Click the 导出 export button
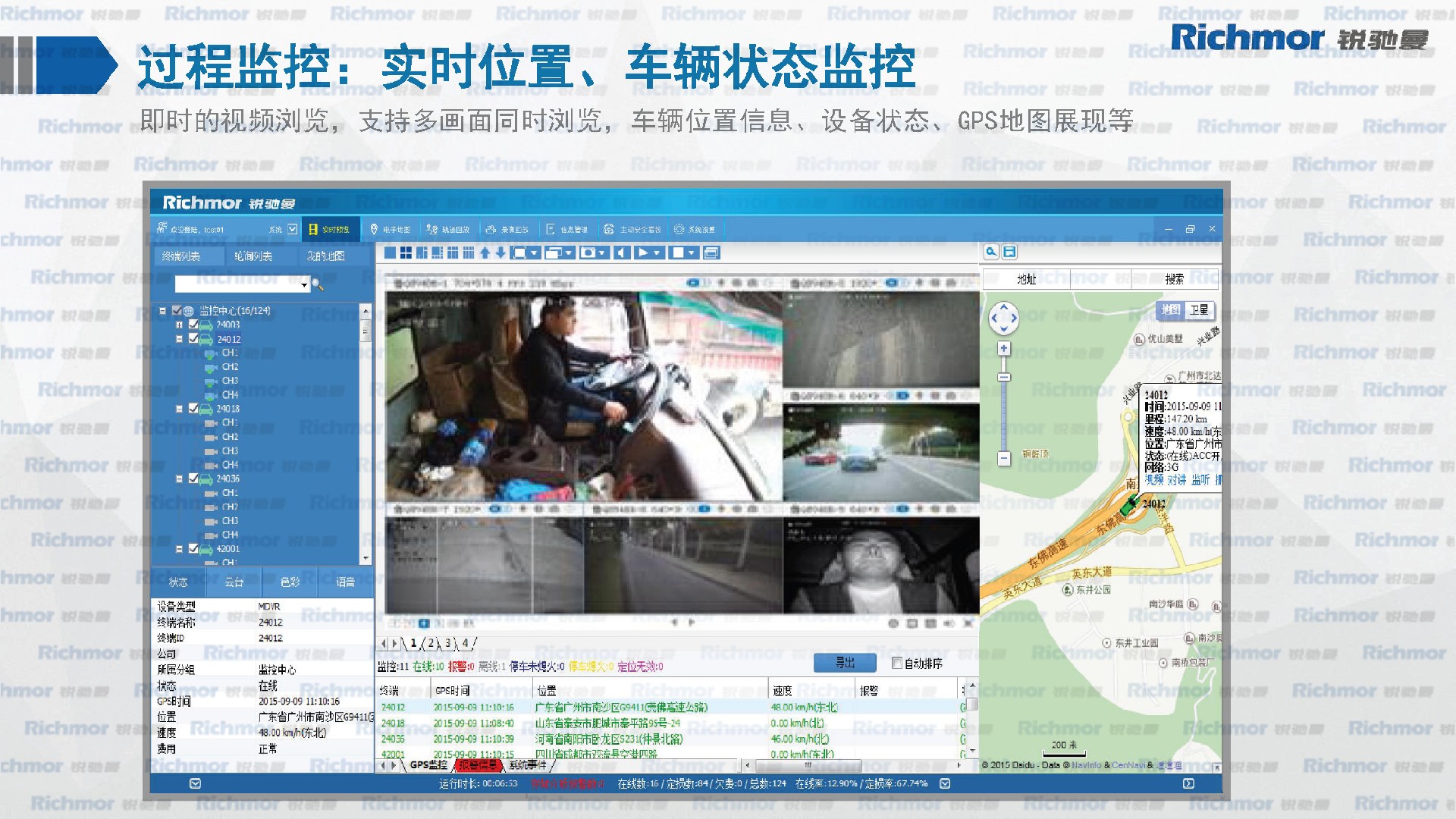 [x=845, y=663]
